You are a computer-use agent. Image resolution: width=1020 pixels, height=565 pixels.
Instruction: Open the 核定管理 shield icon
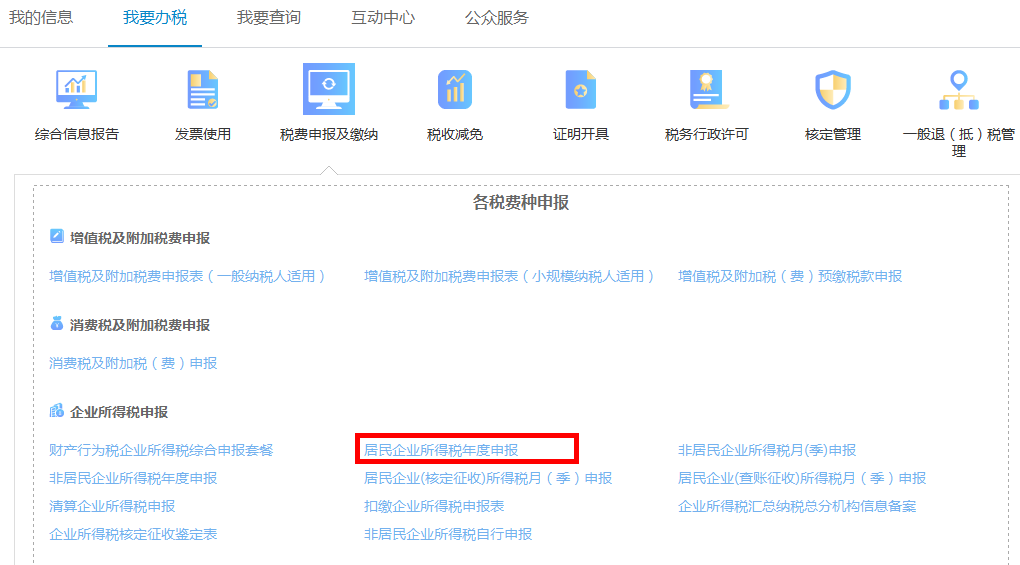(833, 90)
